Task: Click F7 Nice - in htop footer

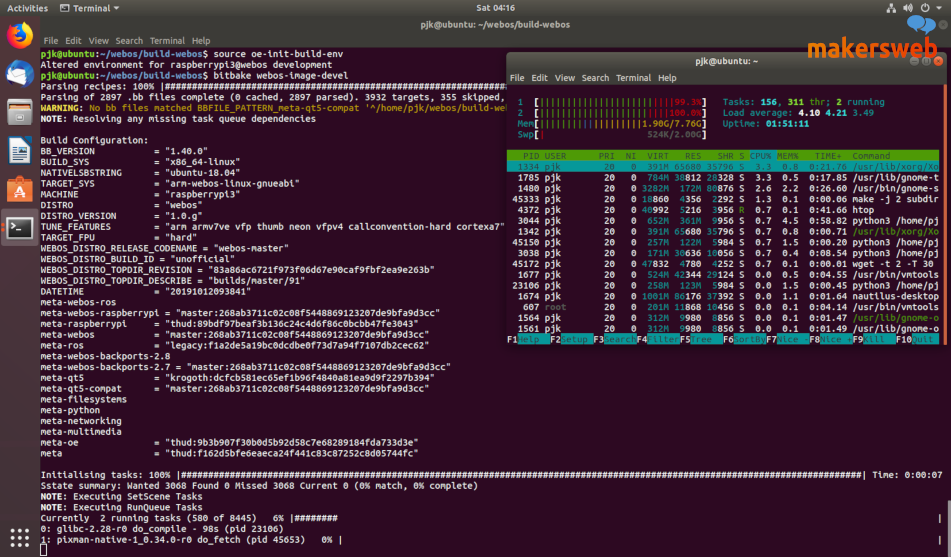Action: point(787,339)
